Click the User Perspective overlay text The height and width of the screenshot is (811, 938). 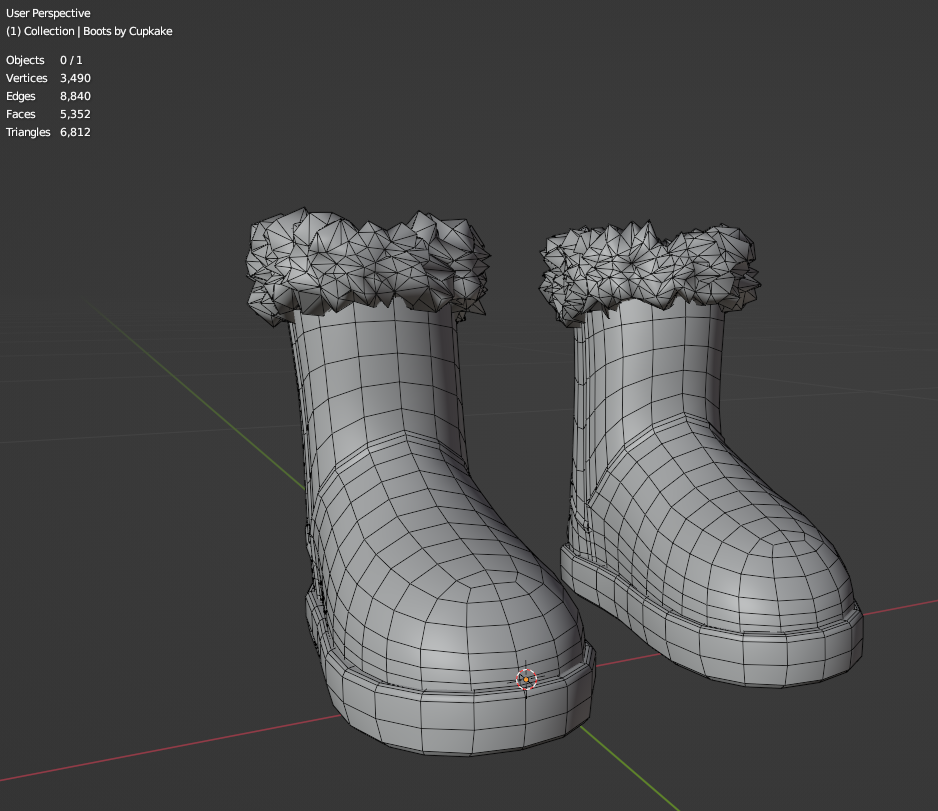(x=48, y=13)
